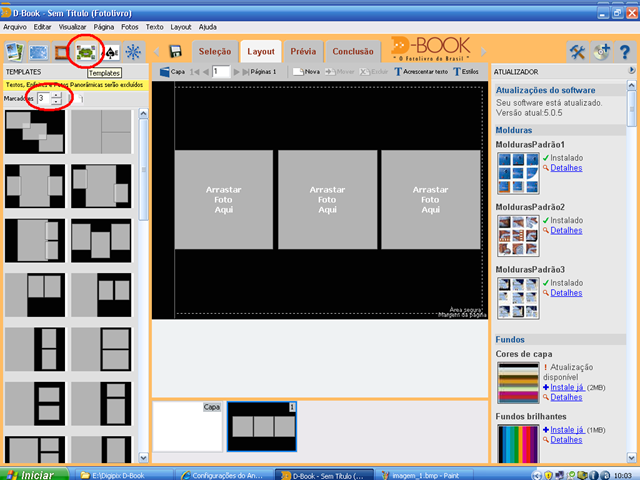
Task: Click Atualizador panel scroll down arrow
Action: (631, 458)
